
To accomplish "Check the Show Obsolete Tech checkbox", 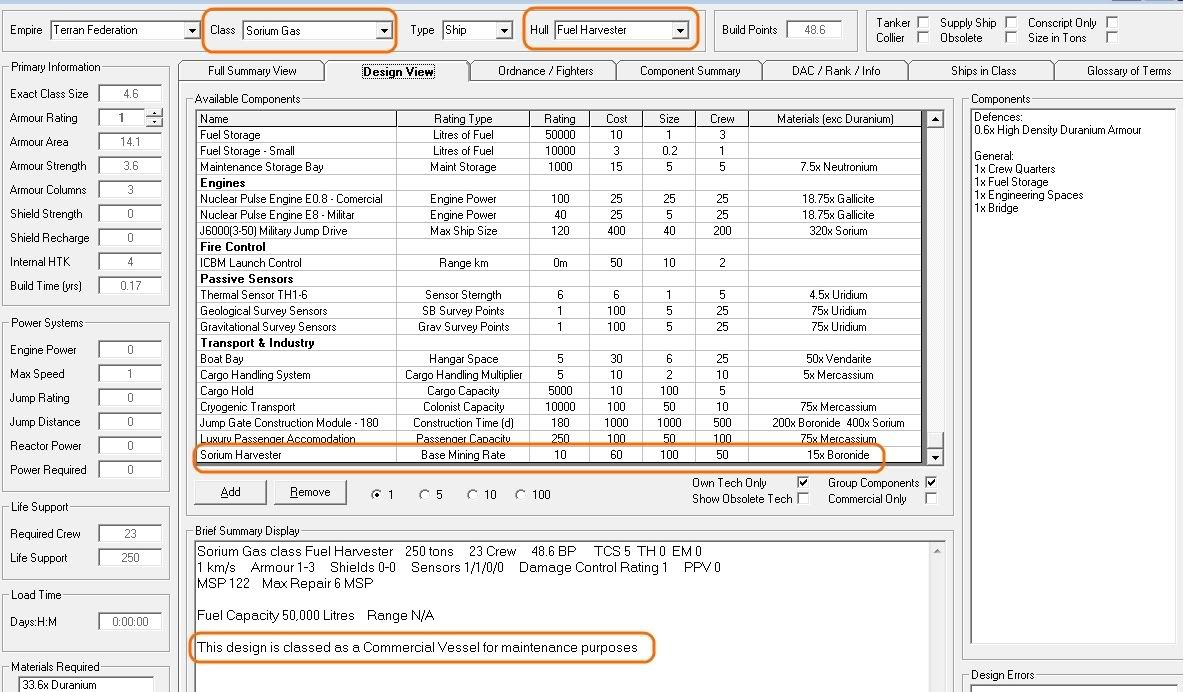I will point(803,498).
